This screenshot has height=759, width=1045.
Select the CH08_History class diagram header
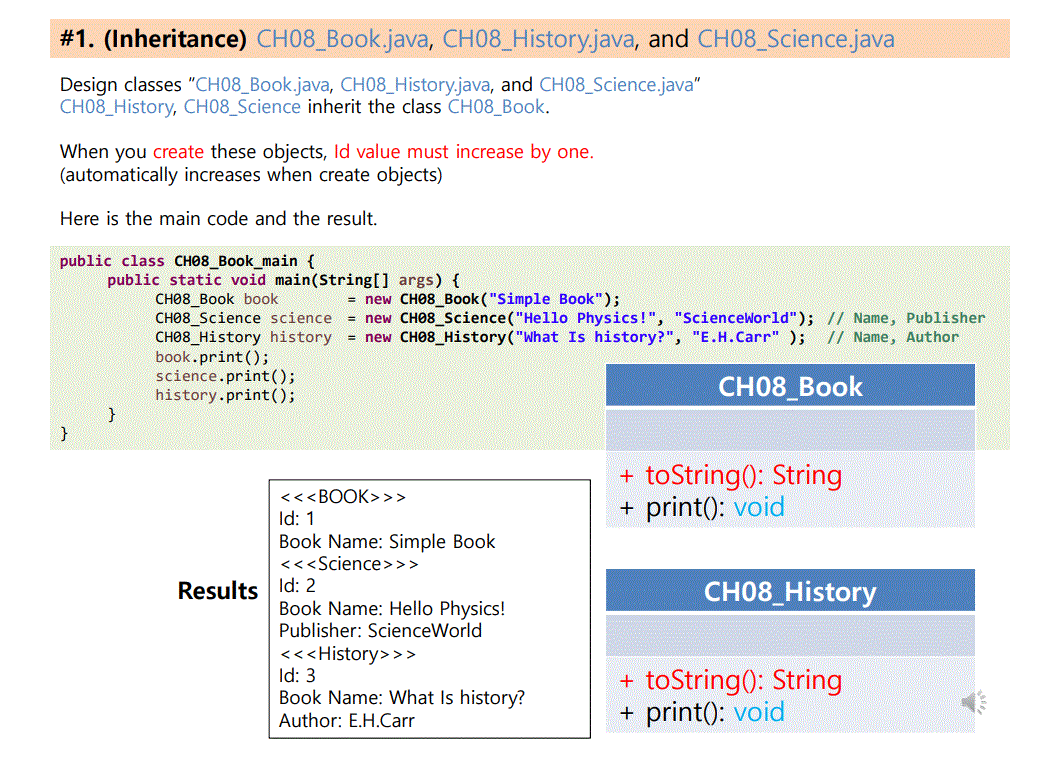790,590
